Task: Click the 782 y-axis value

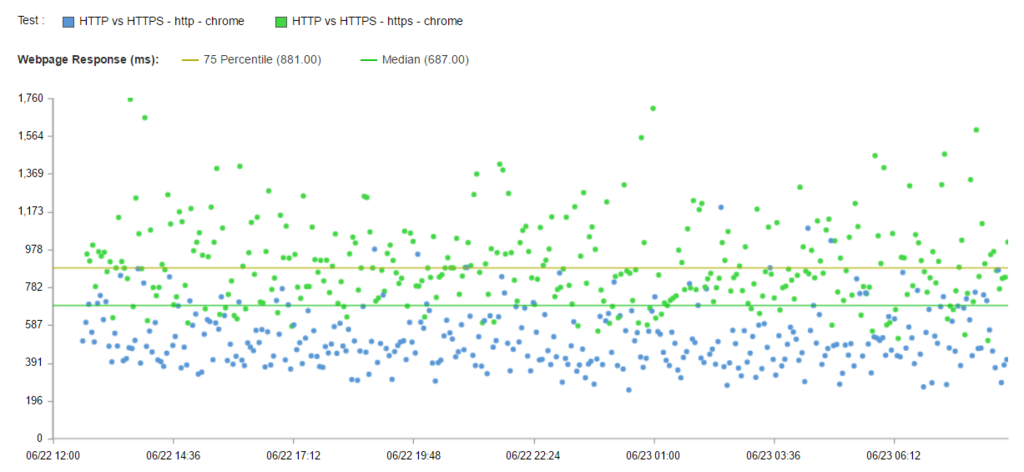Action: (x=35, y=287)
